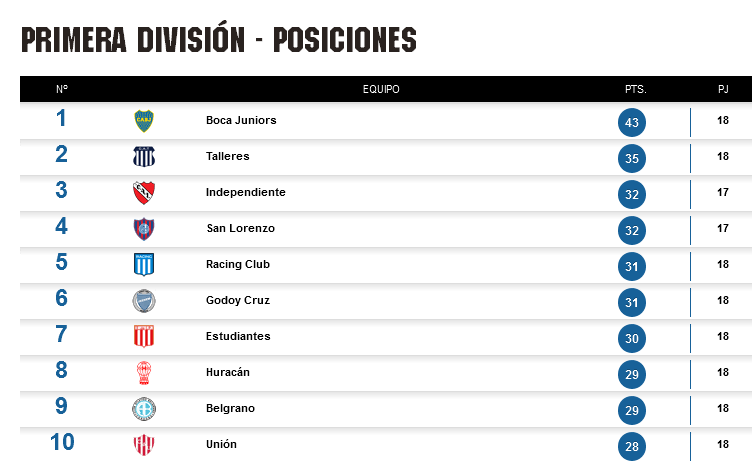The height and width of the screenshot is (461, 752).
Task: Click the Huracán balloon crest
Action: [x=144, y=373]
